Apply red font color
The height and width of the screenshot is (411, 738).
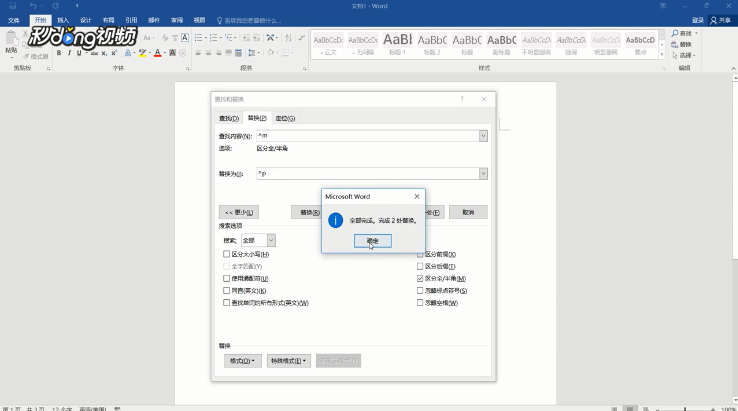coord(158,53)
